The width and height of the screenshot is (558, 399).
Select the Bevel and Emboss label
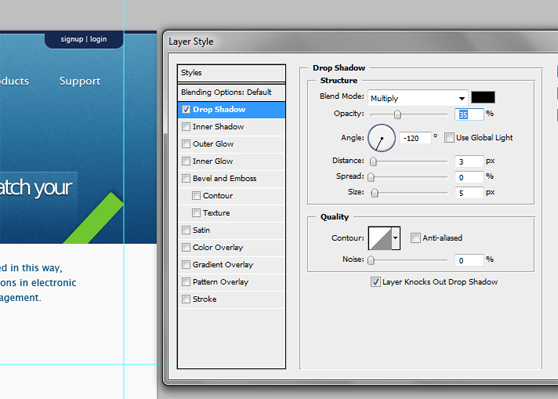(x=225, y=178)
